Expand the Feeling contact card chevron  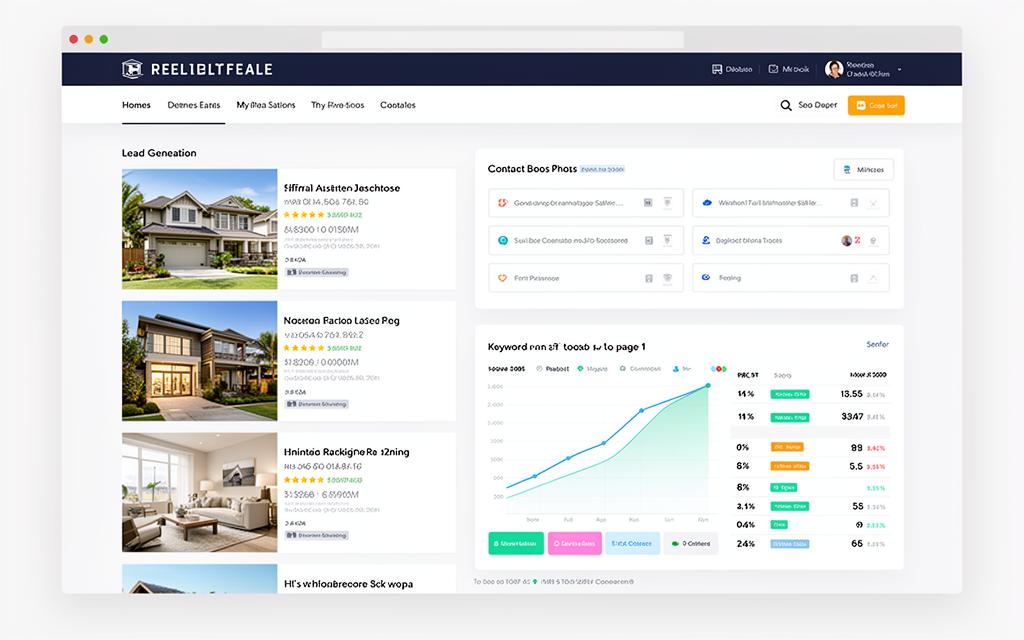click(x=872, y=277)
